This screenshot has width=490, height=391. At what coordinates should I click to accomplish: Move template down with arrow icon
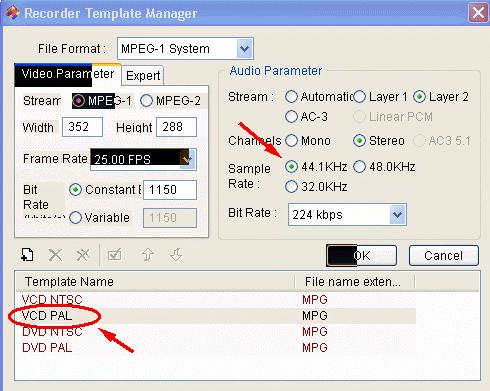click(x=176, y=255)
